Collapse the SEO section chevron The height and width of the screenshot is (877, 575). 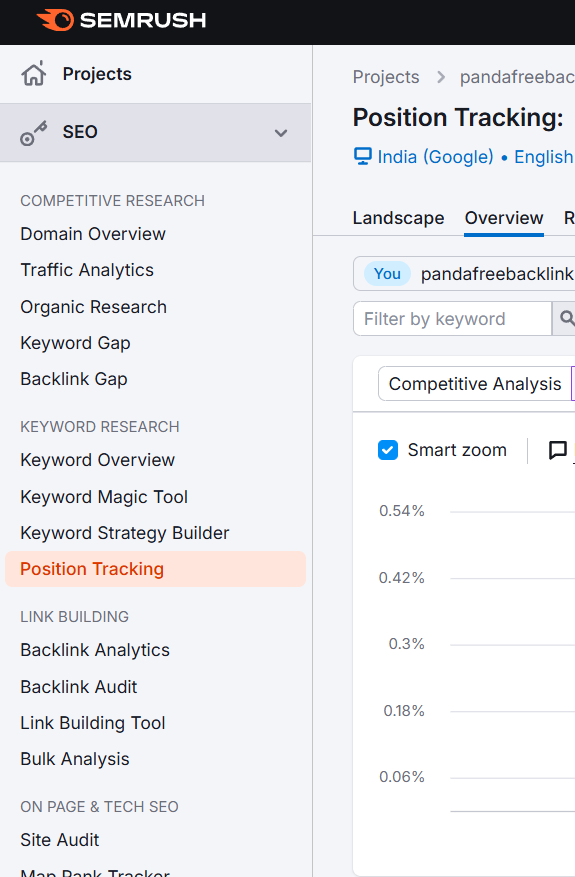coord(281,133)
